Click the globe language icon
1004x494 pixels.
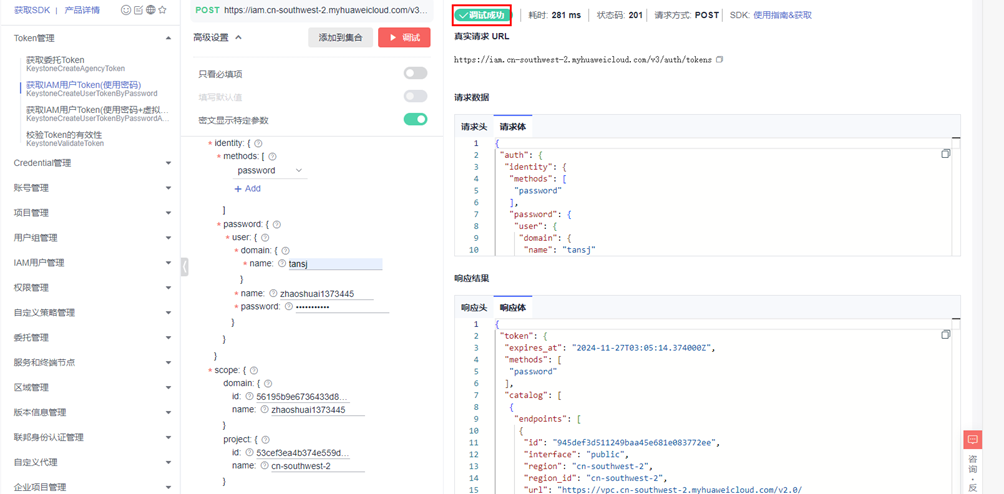[150, 10]
